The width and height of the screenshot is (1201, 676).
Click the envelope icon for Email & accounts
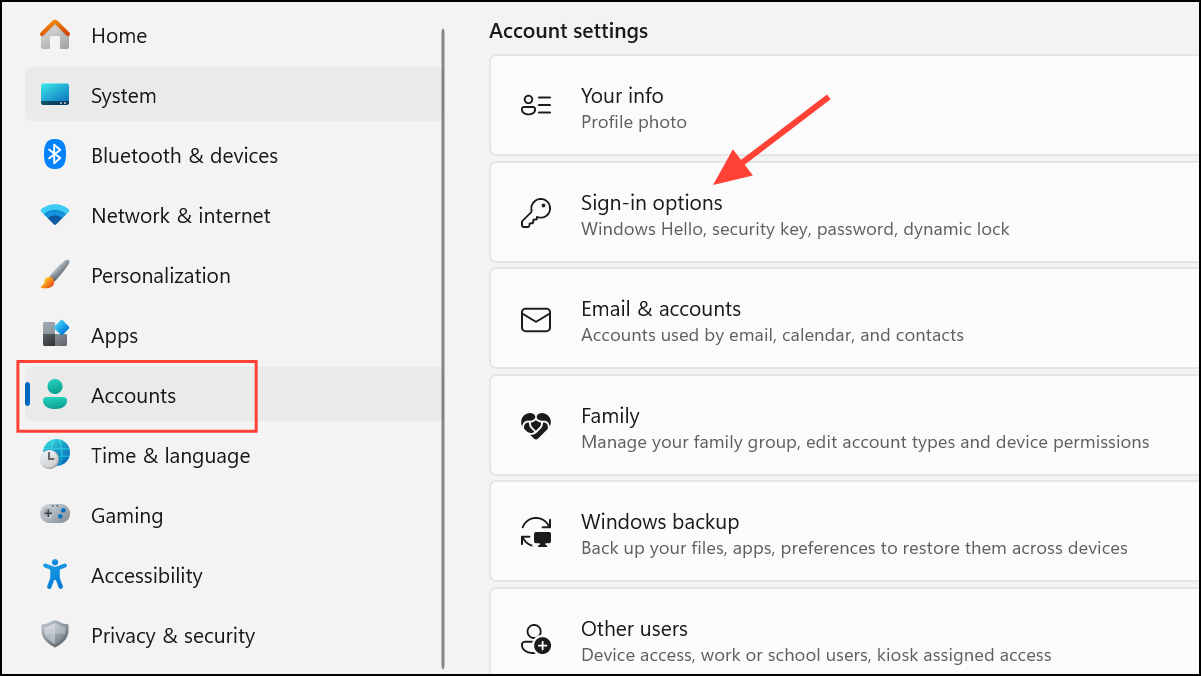coord(536,320)
